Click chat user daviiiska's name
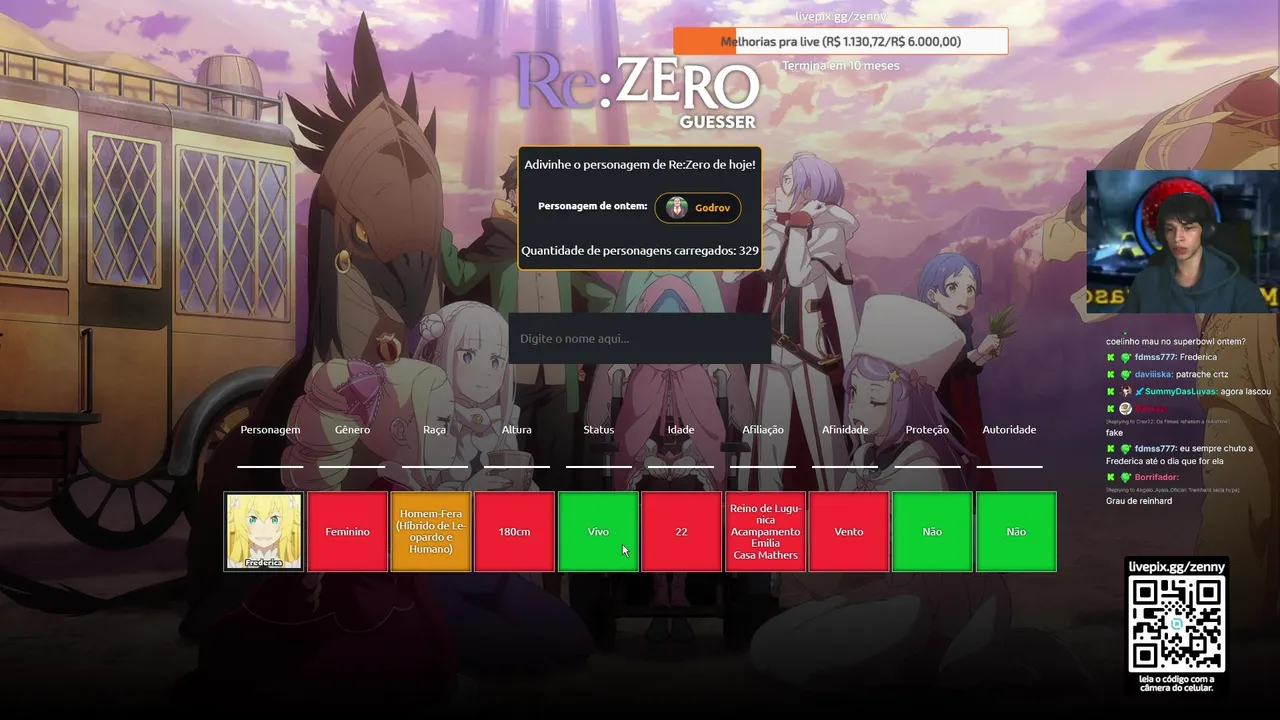This screenshot has height=720, width=1280. tap(1153, 374)
